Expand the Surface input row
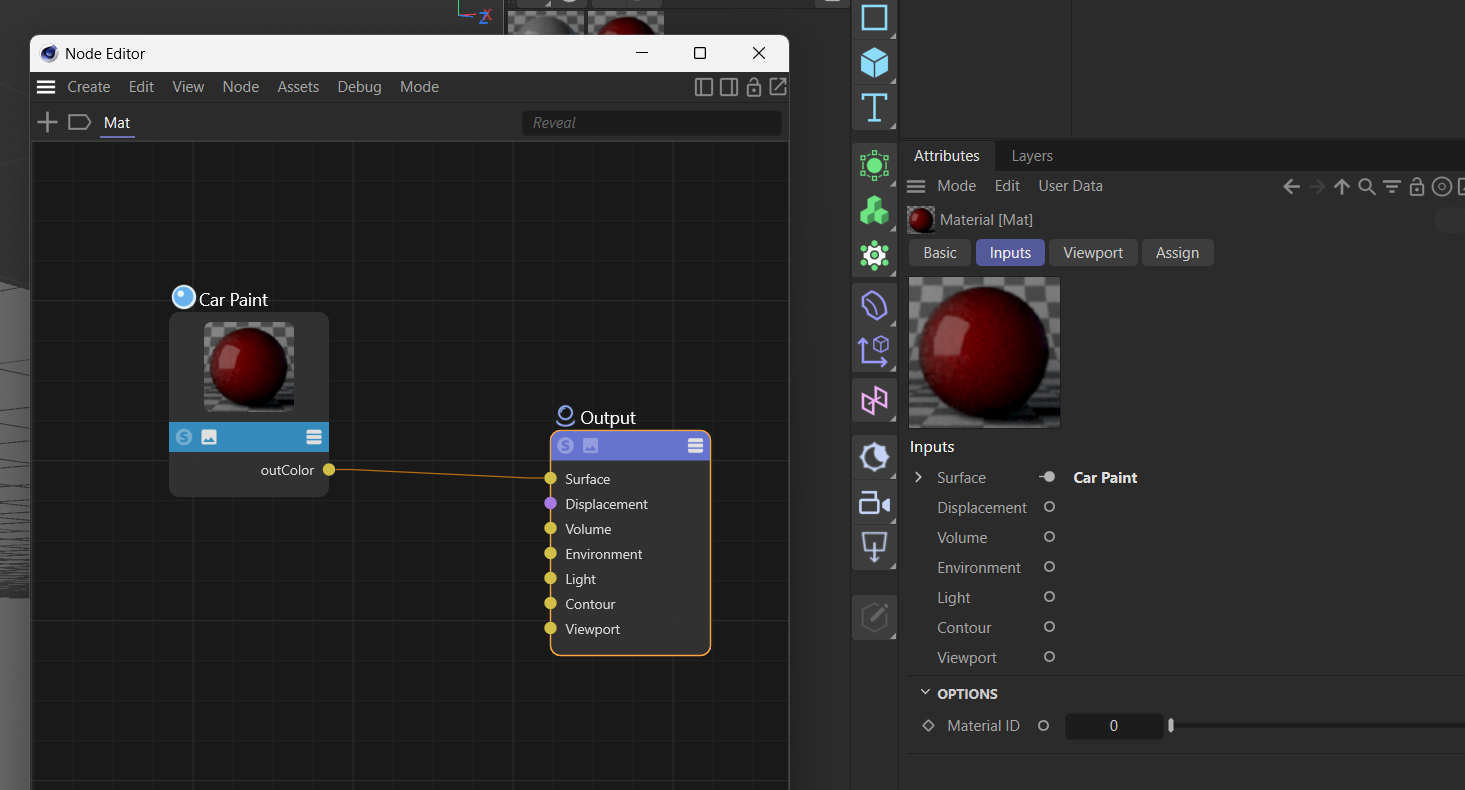This screenshot has height=790, width=1465. click(x=918, y=478)
